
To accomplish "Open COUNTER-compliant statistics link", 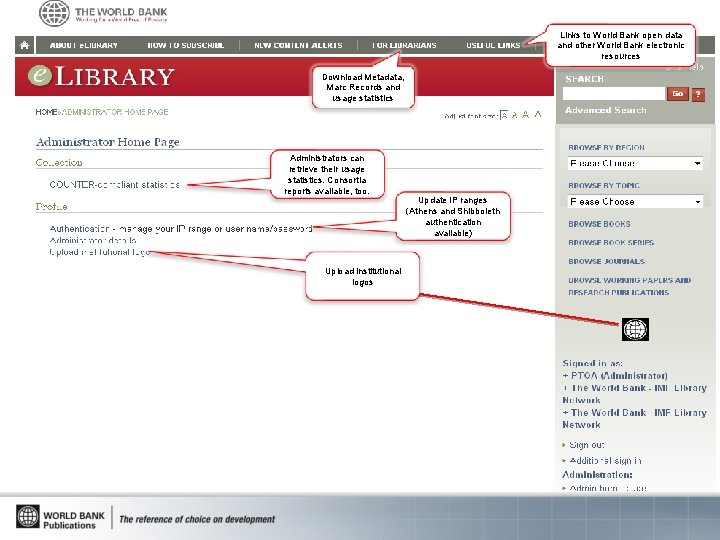I will click(114, 185).
